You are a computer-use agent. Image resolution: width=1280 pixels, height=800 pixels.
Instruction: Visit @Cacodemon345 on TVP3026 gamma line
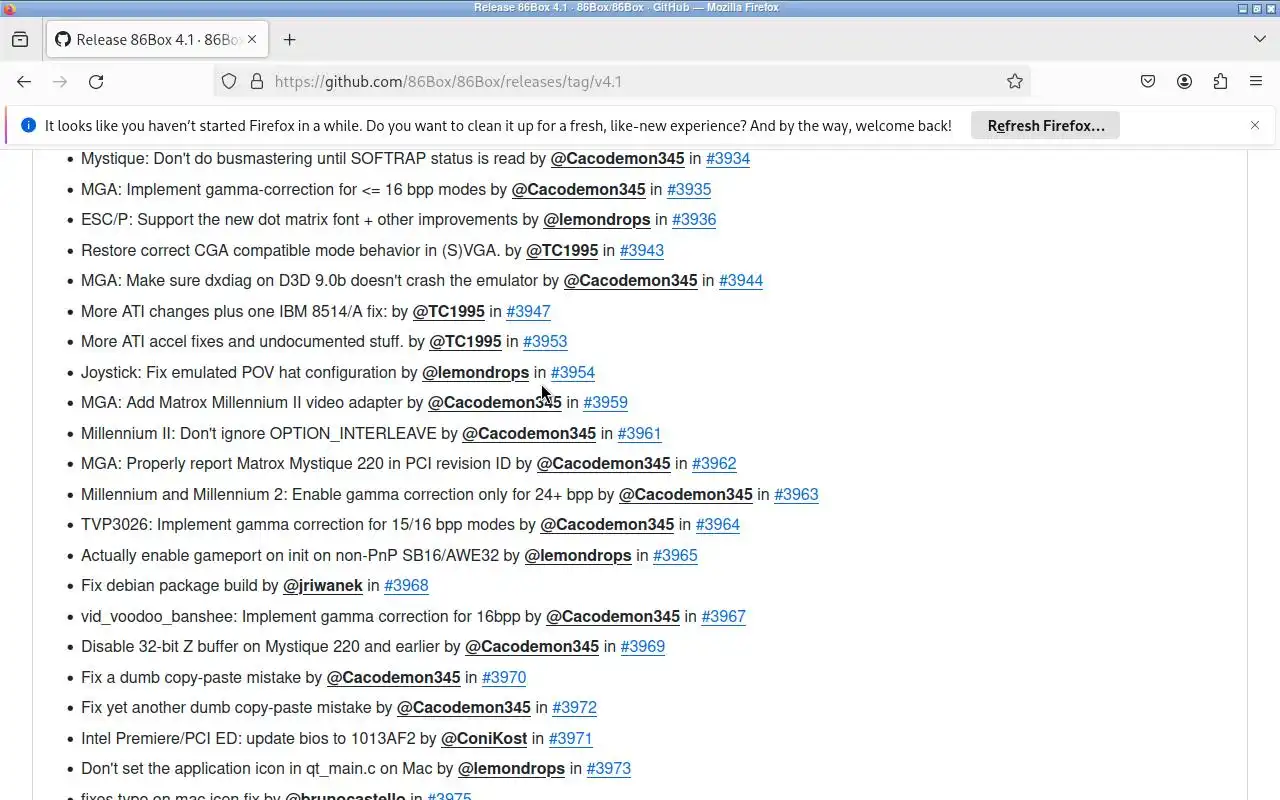click(x=607, y=525)
